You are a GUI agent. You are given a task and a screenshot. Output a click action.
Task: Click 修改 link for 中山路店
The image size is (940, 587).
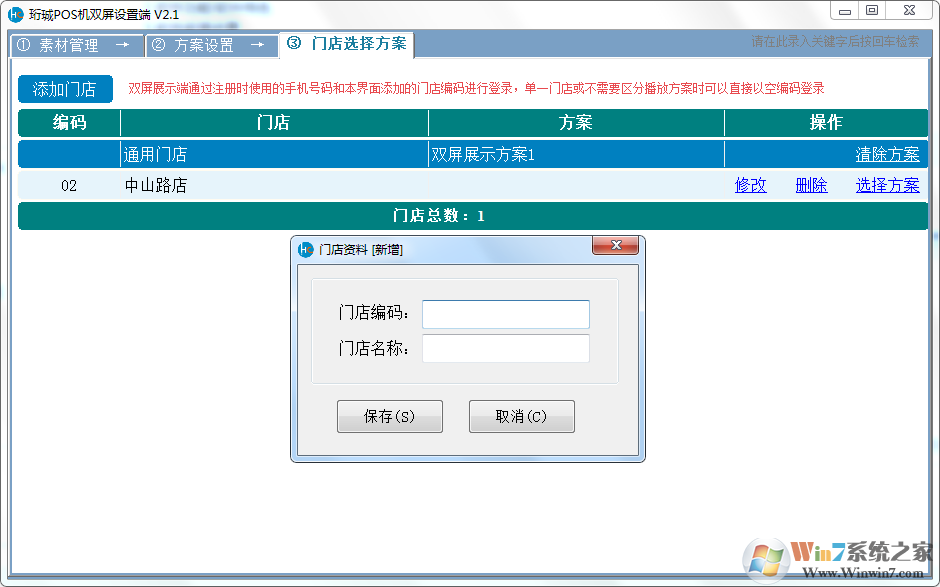(x=750, y=185)
